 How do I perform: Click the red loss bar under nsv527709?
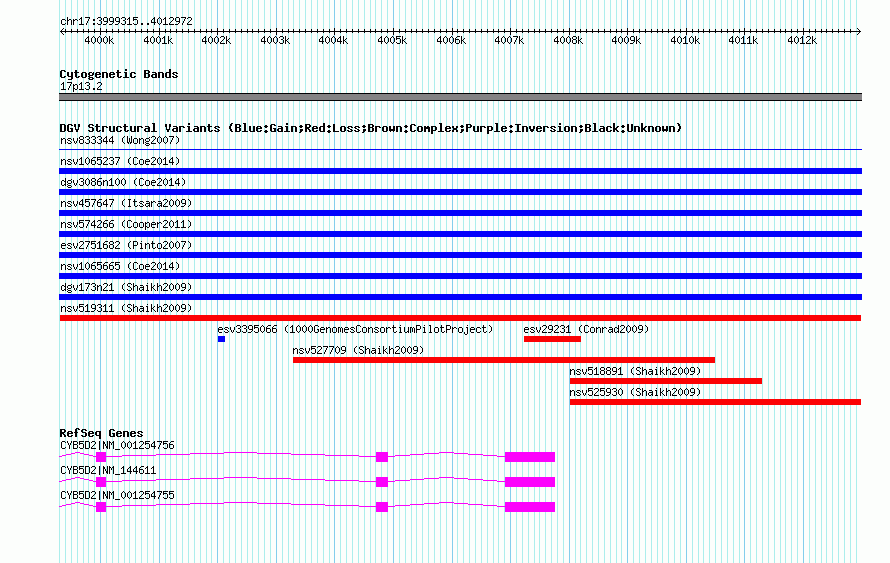click(504, 360)
